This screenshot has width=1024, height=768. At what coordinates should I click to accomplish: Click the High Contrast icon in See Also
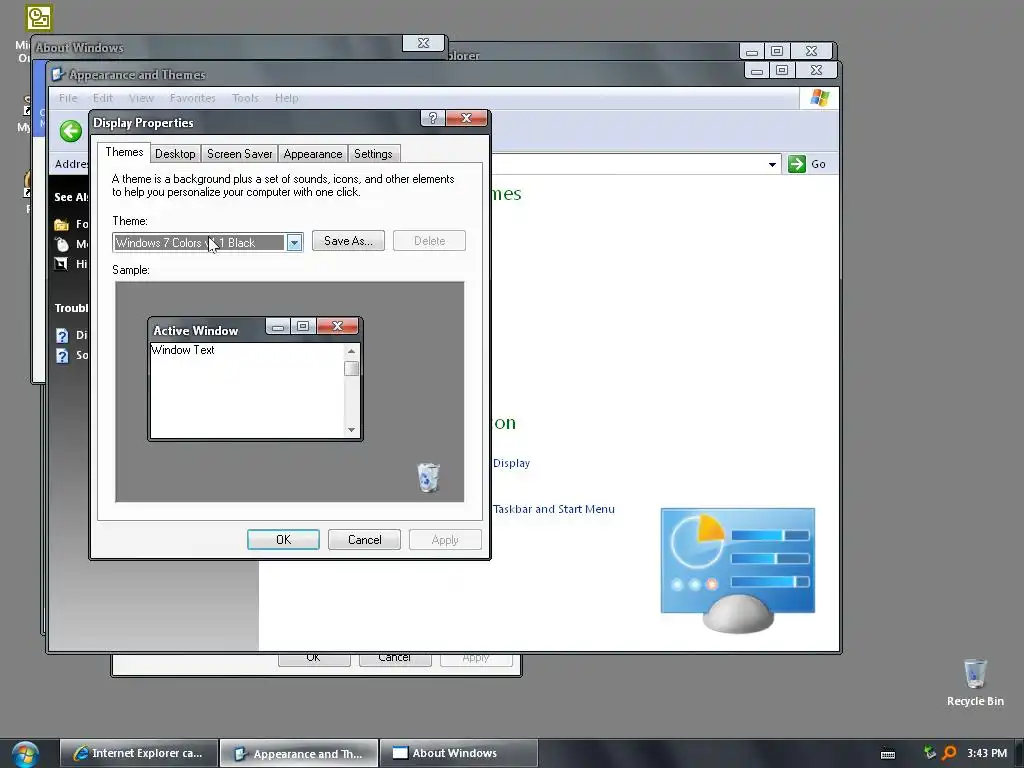click(x=61, y=264)
